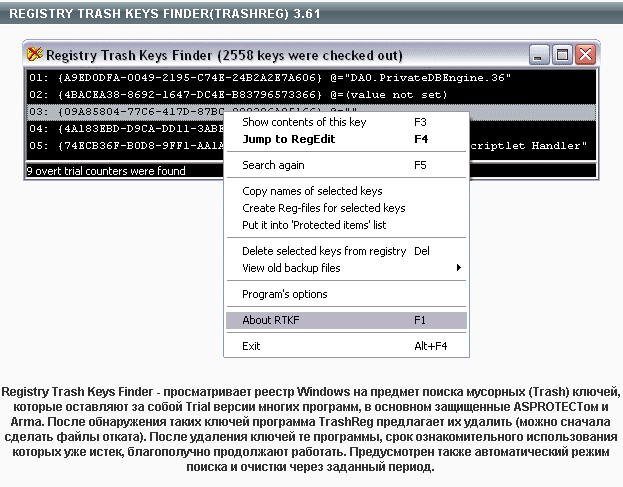Screen dimensions: 623x487
Task: Select key row 02 with value not set
Action: click(312, 95)
